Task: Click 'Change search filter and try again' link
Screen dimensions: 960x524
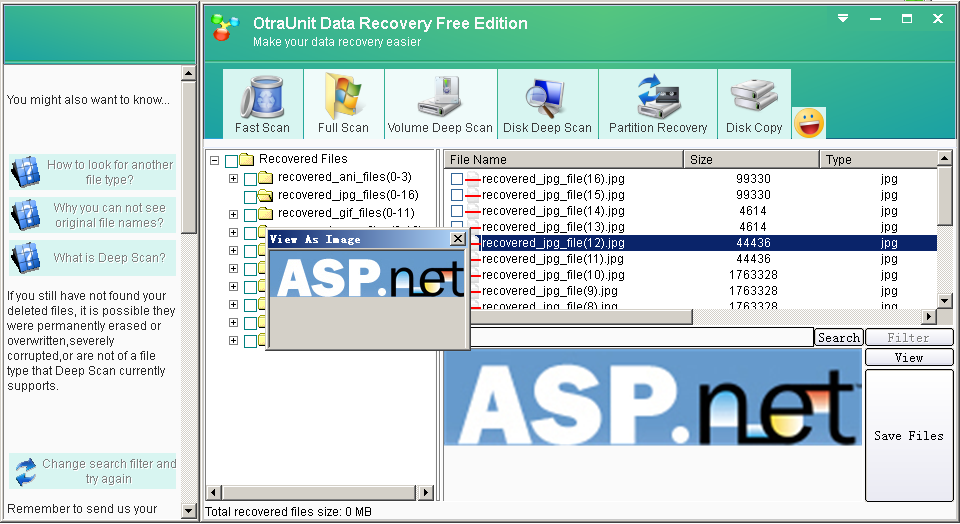Action: [109, 471]
